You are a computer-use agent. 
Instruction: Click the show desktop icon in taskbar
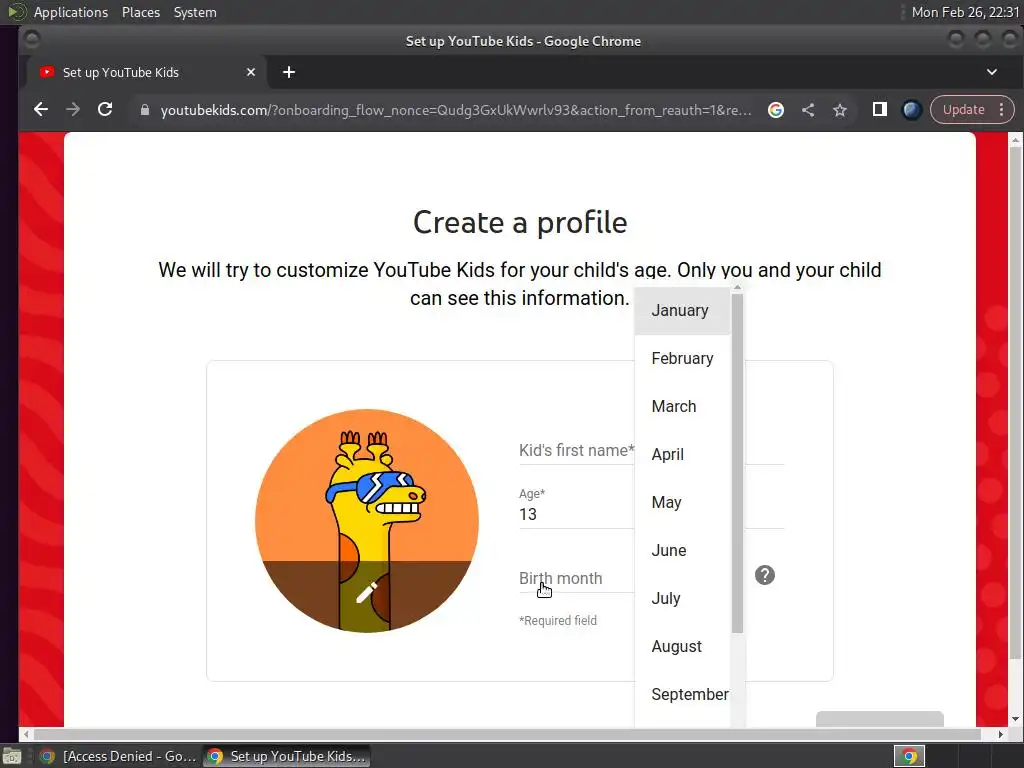pos(12,756)
